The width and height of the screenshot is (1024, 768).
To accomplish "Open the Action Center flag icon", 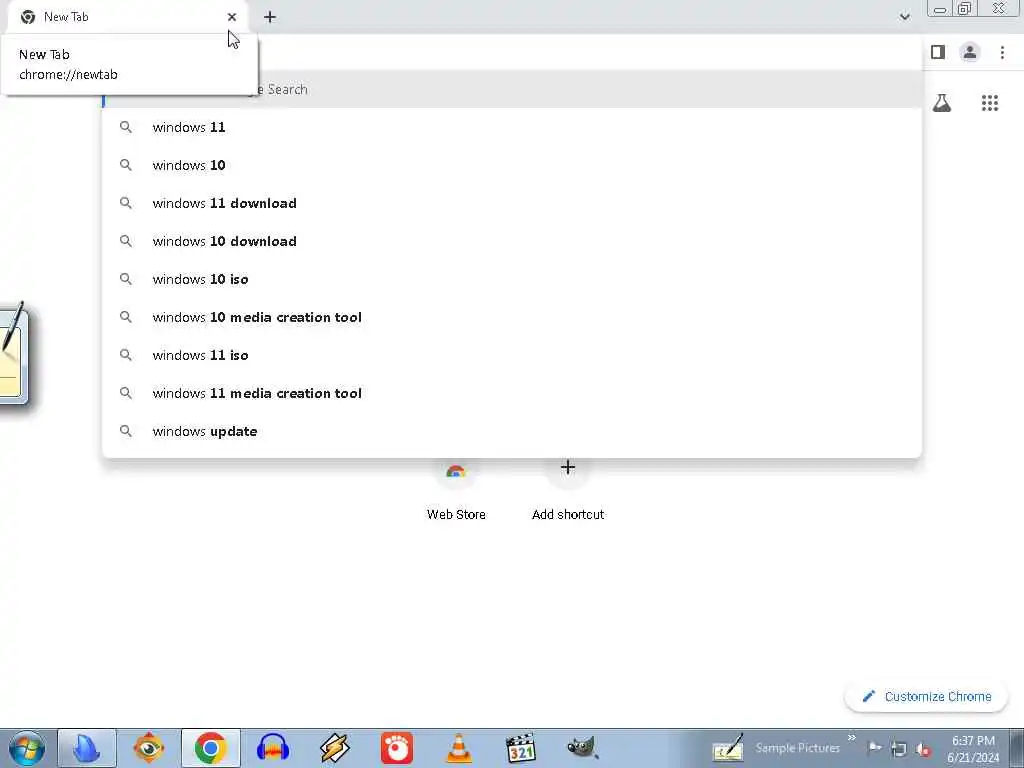I will [875, 748].
